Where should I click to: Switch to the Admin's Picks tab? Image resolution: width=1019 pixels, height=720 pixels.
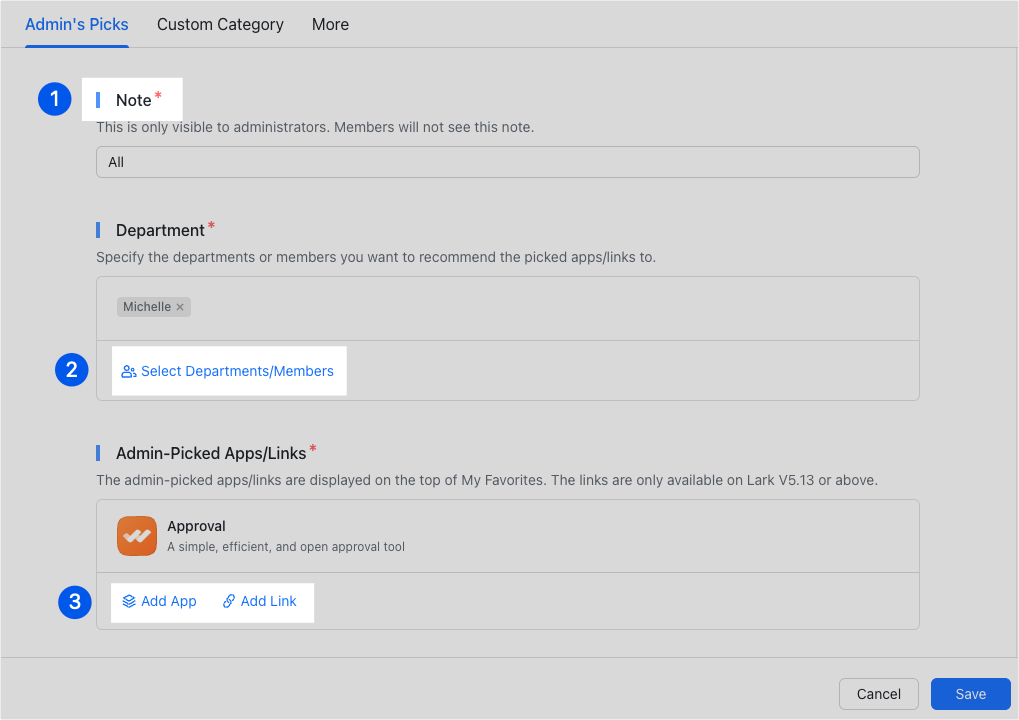(76, 24)
